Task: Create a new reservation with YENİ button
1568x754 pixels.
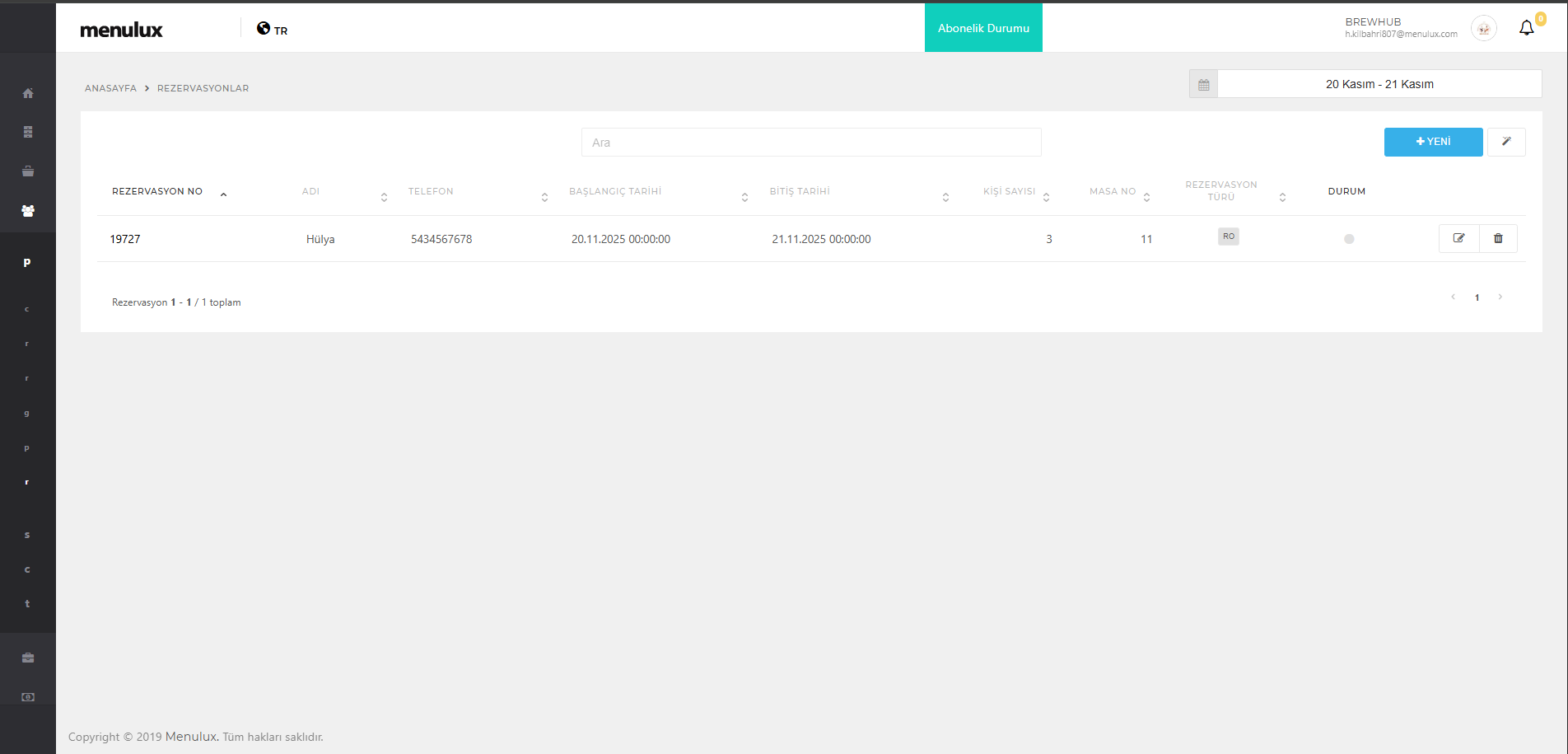Action: point(1433,142)
